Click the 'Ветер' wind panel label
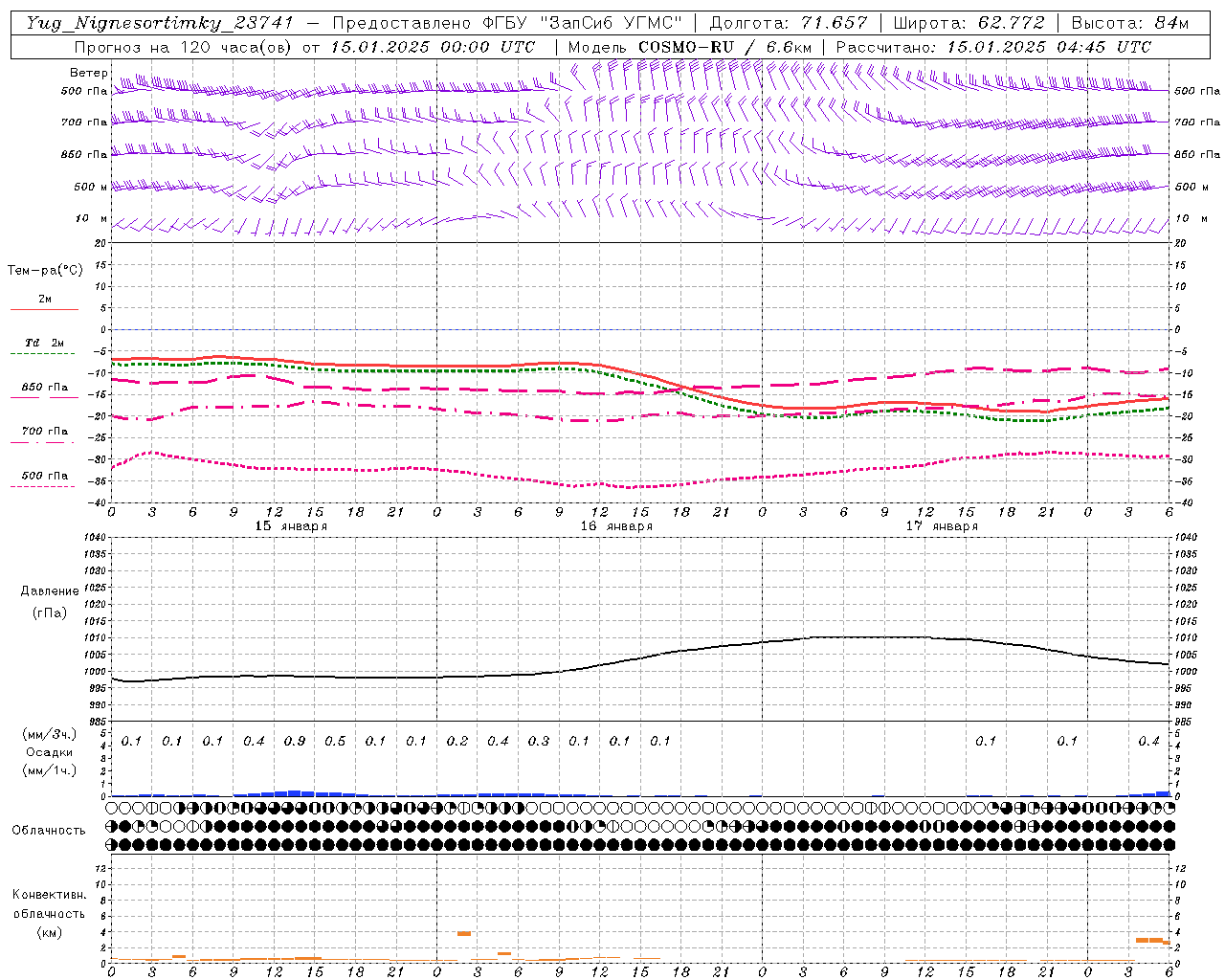 tap(89, 73)
